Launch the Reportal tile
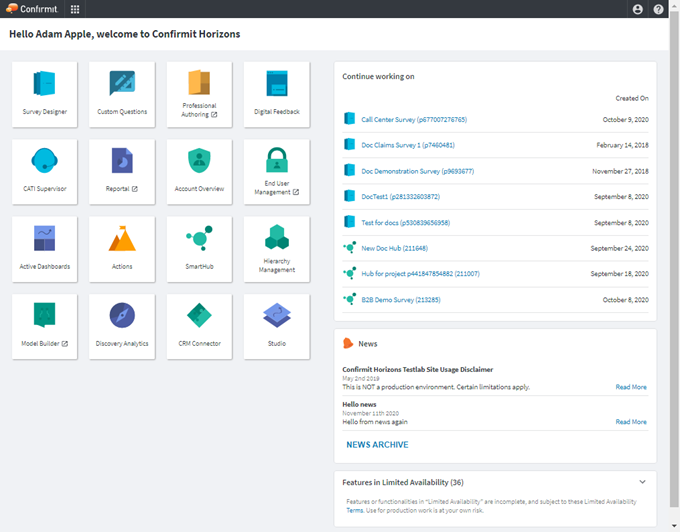This screenshot has width=680, height=532. click(122, 172)
